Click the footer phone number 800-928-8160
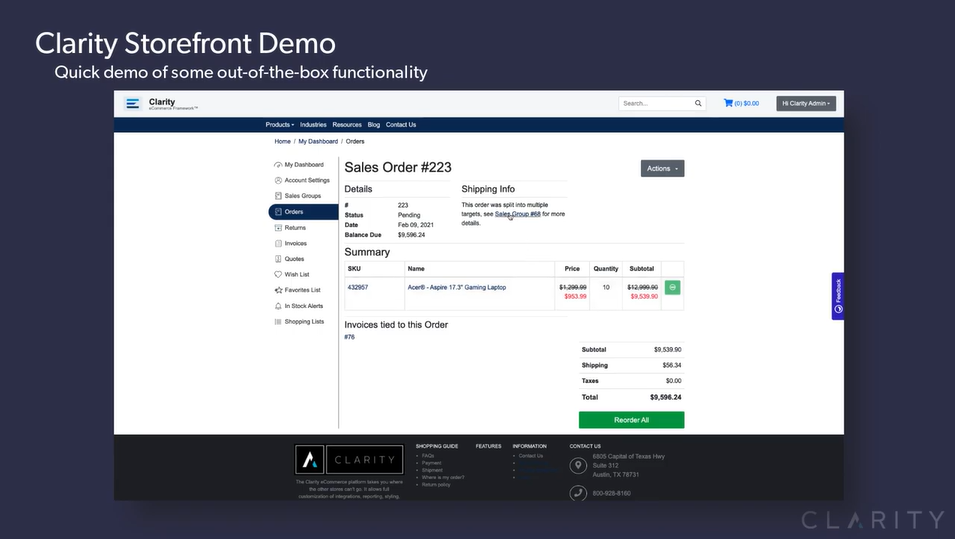This screenshot has height=539, width=955. [x=611, y=493]
